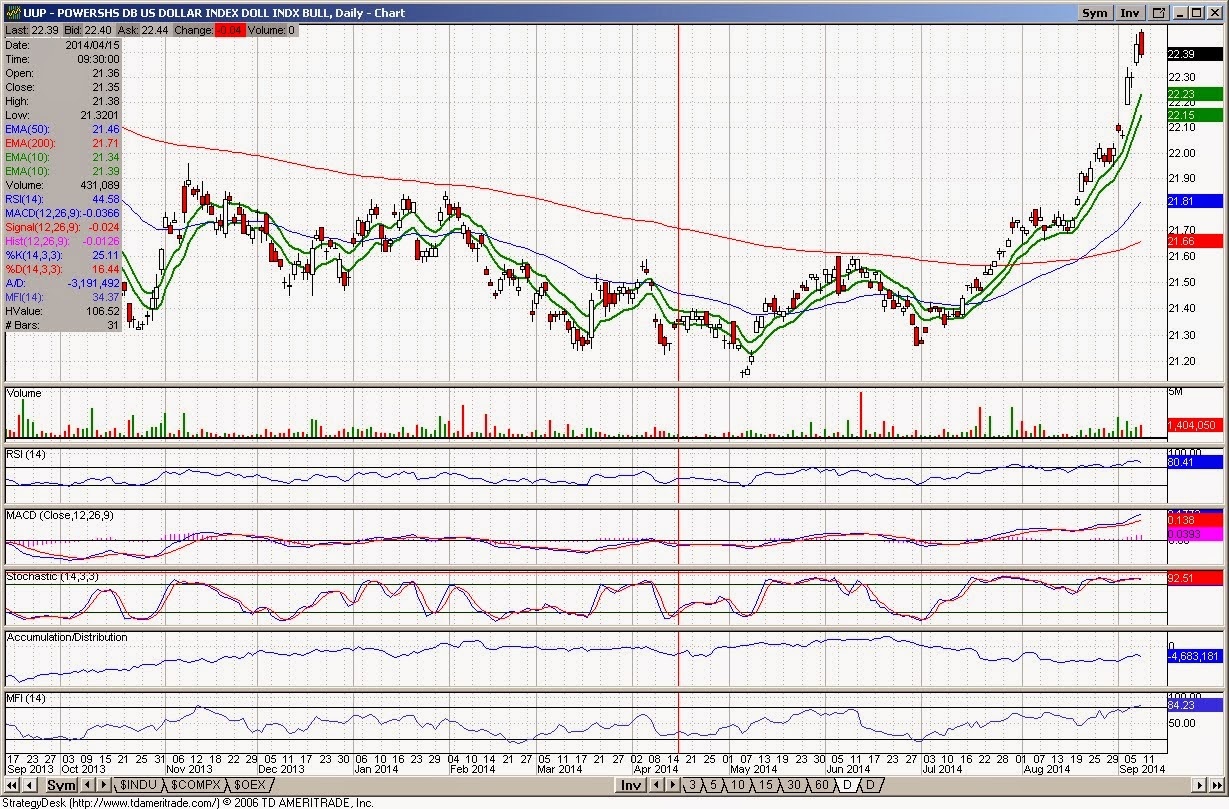The height and width of the screenshot is (809, 1229).
Task: Select the 30-minute interval tab
Action: pyautogui.click(x=793, y=785)
